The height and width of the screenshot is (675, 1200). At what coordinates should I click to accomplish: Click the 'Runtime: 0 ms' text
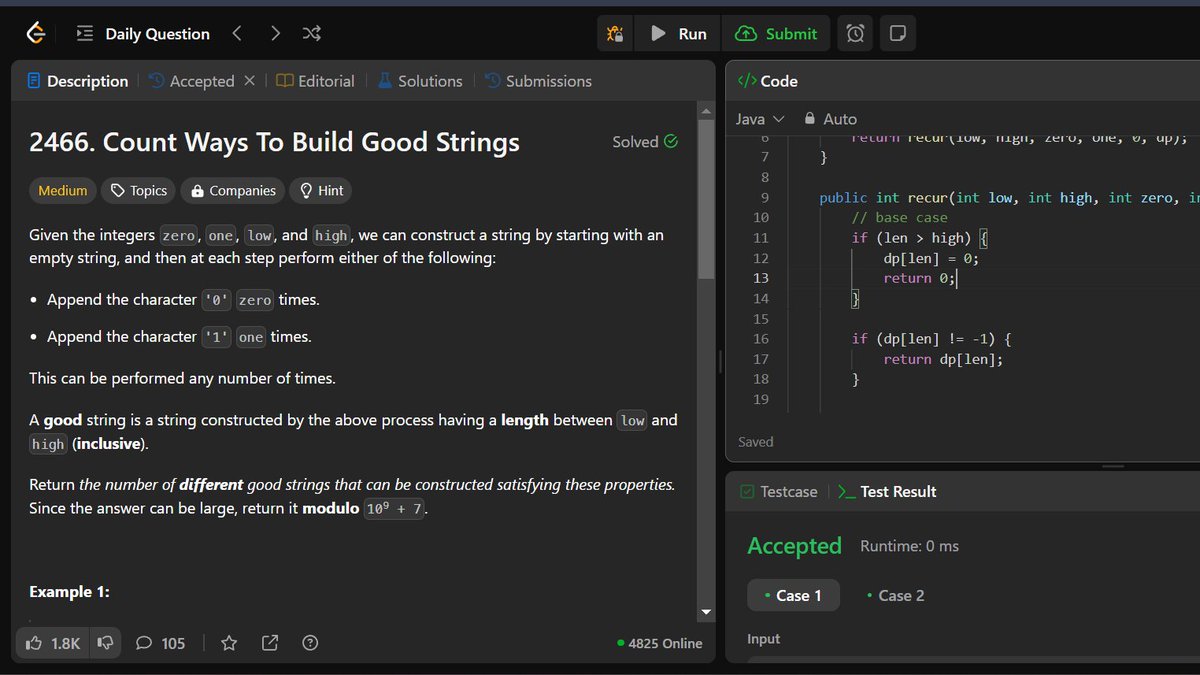click(909, 546)
